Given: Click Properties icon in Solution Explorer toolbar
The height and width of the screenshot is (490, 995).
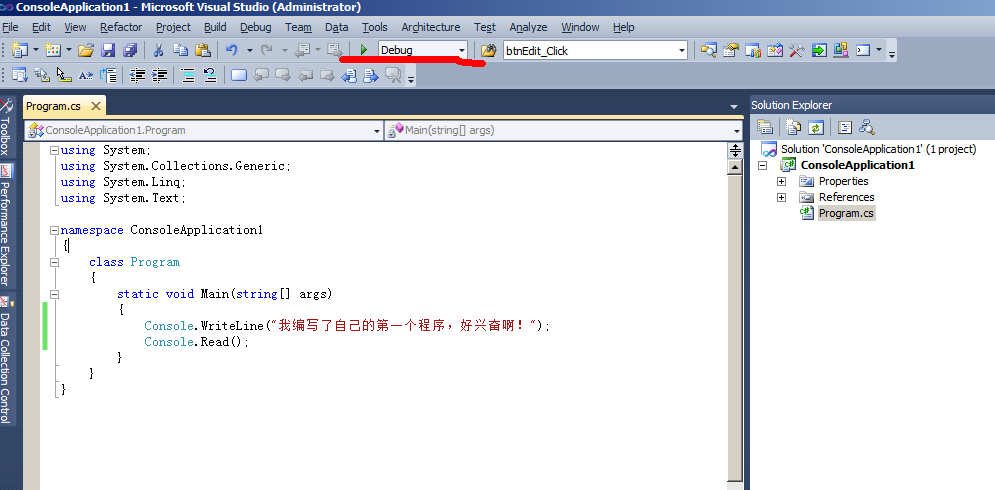Looking at the screenshot, I should 765,128.
